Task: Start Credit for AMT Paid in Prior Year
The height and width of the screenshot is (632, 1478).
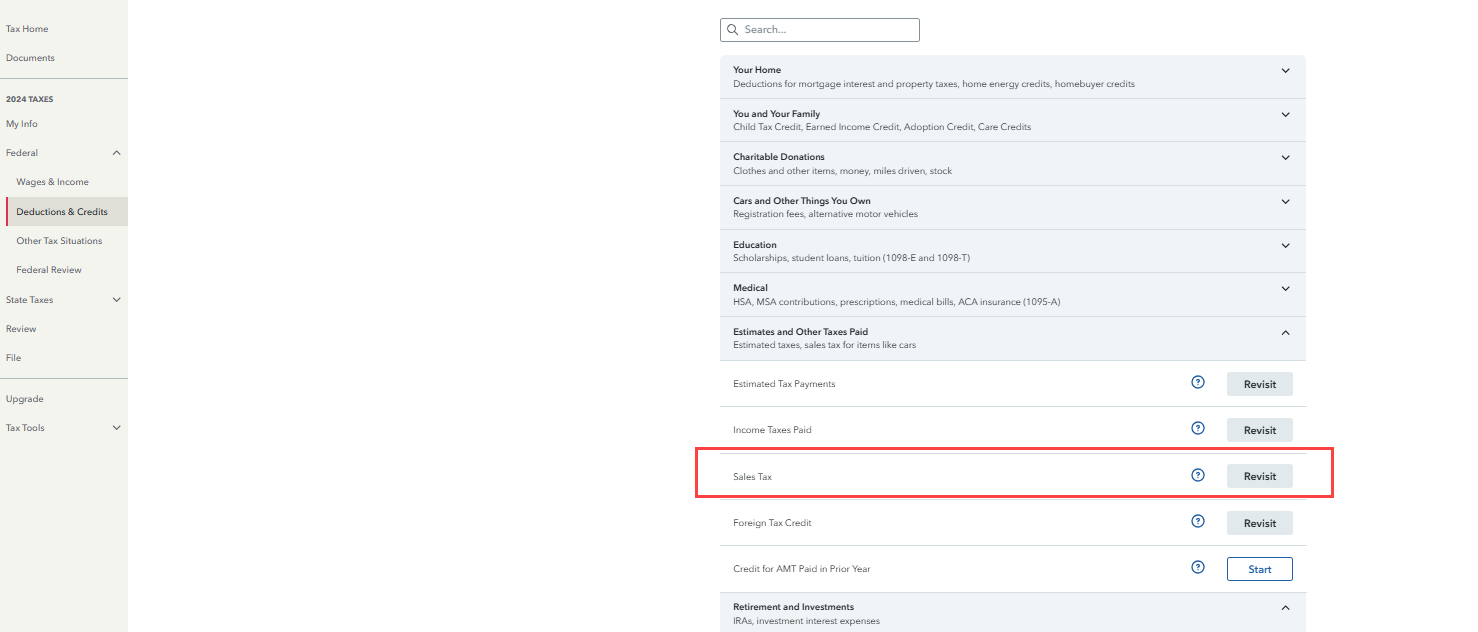Action: point(1259,569)
